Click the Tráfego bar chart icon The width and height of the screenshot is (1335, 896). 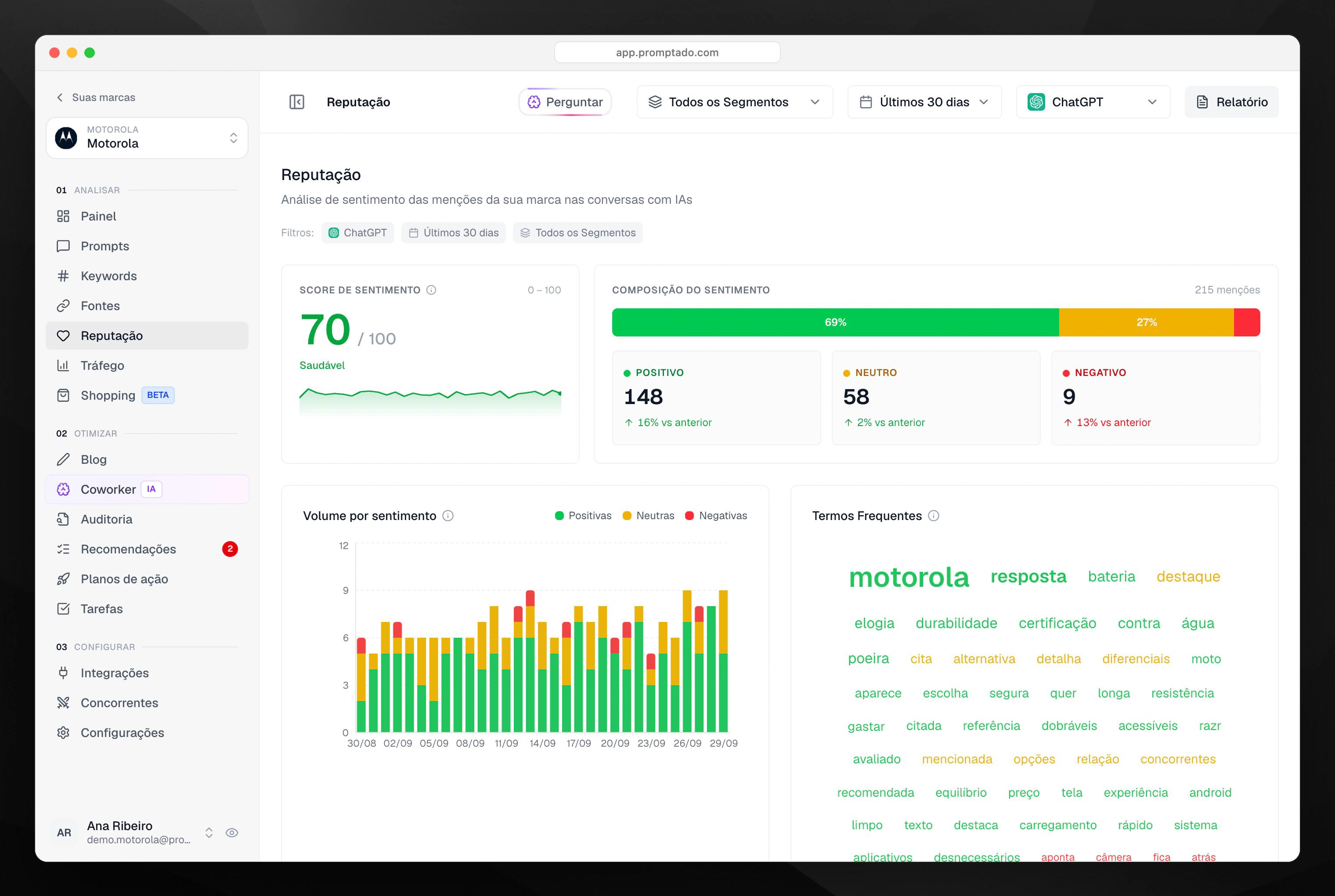pos(63,365)
